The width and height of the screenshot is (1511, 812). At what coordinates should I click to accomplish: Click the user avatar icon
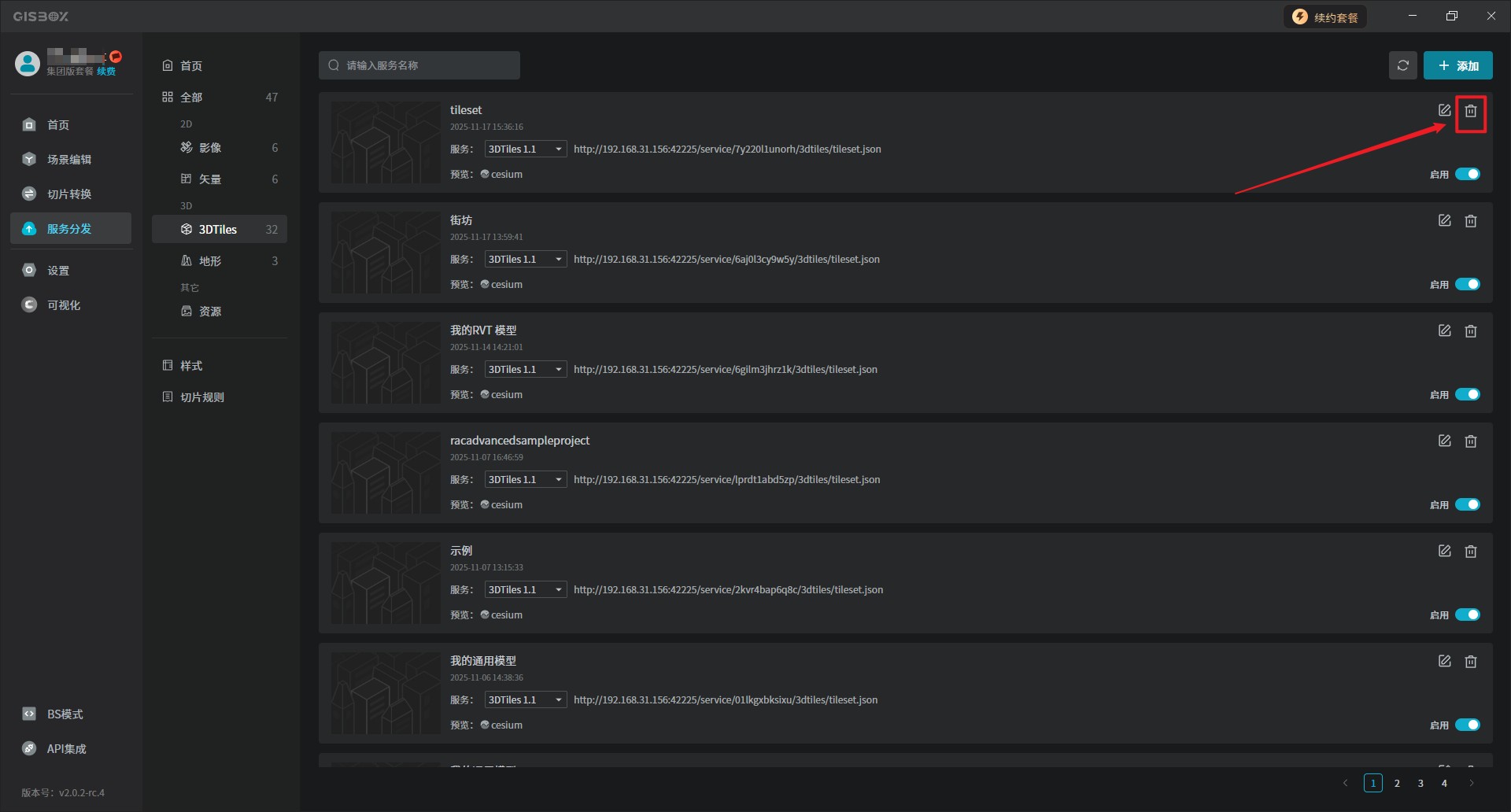click(x=28, y=64)
